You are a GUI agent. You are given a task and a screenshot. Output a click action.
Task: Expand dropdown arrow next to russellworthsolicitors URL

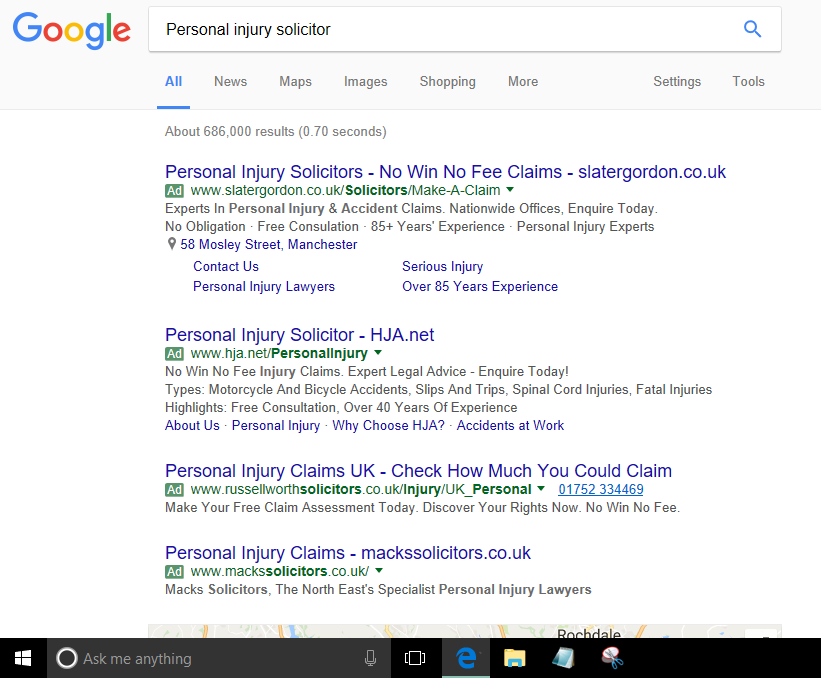point(541,488)
